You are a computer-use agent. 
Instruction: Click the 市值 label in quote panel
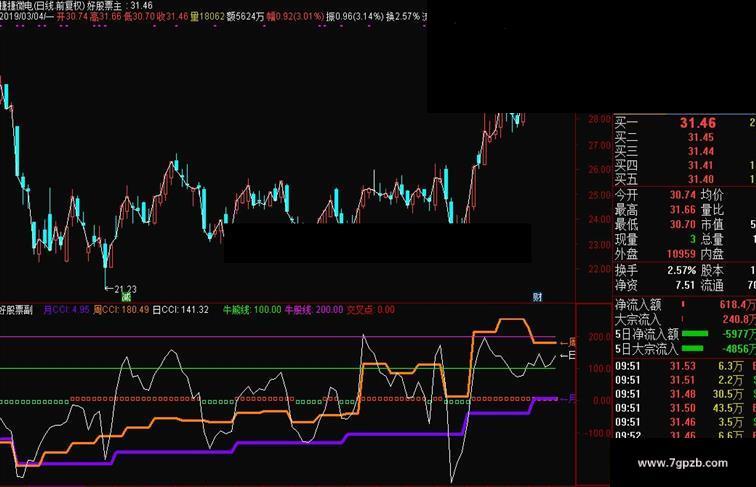[712, 225]
